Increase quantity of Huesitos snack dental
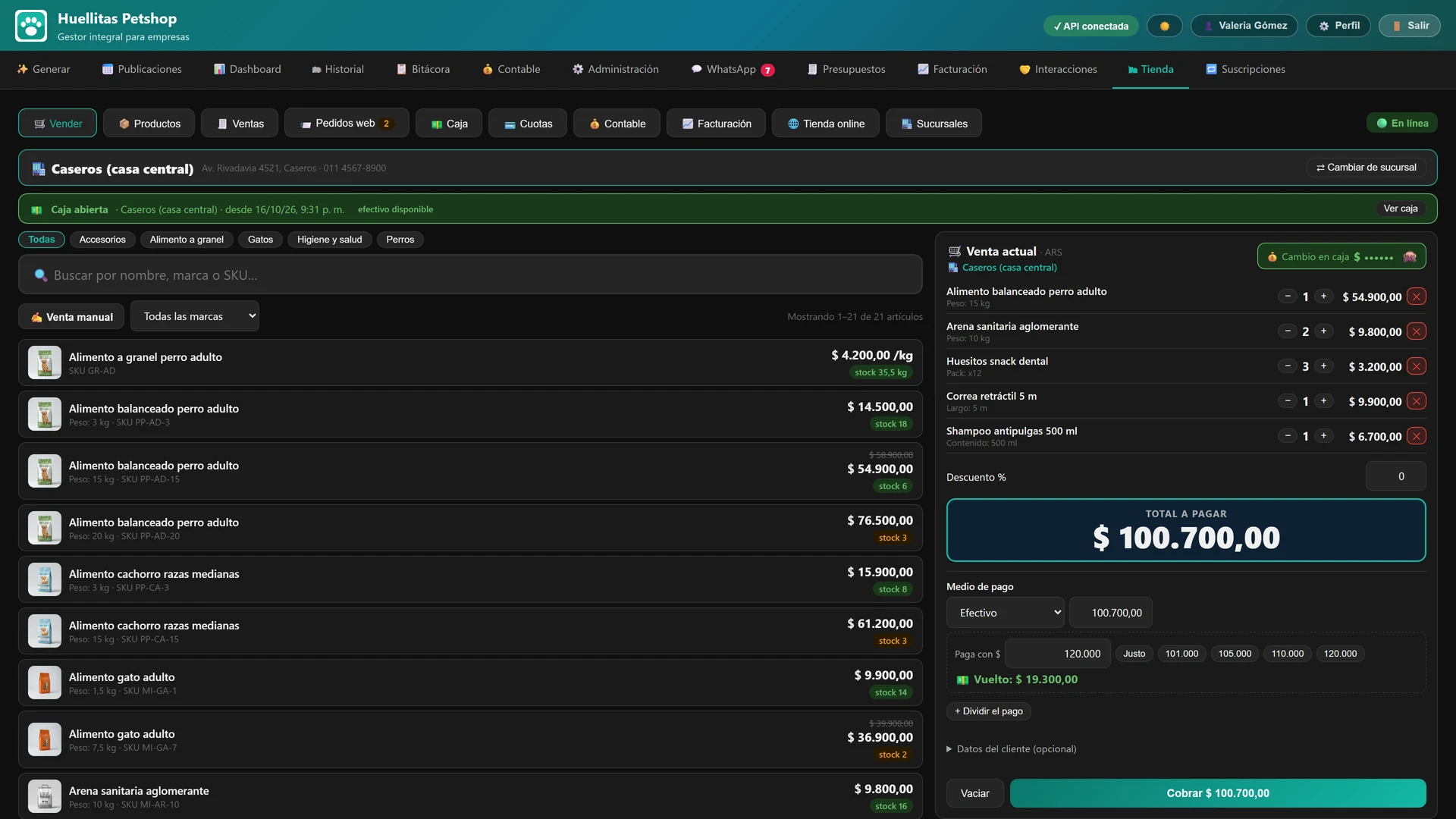 (x=1324, y=366)
